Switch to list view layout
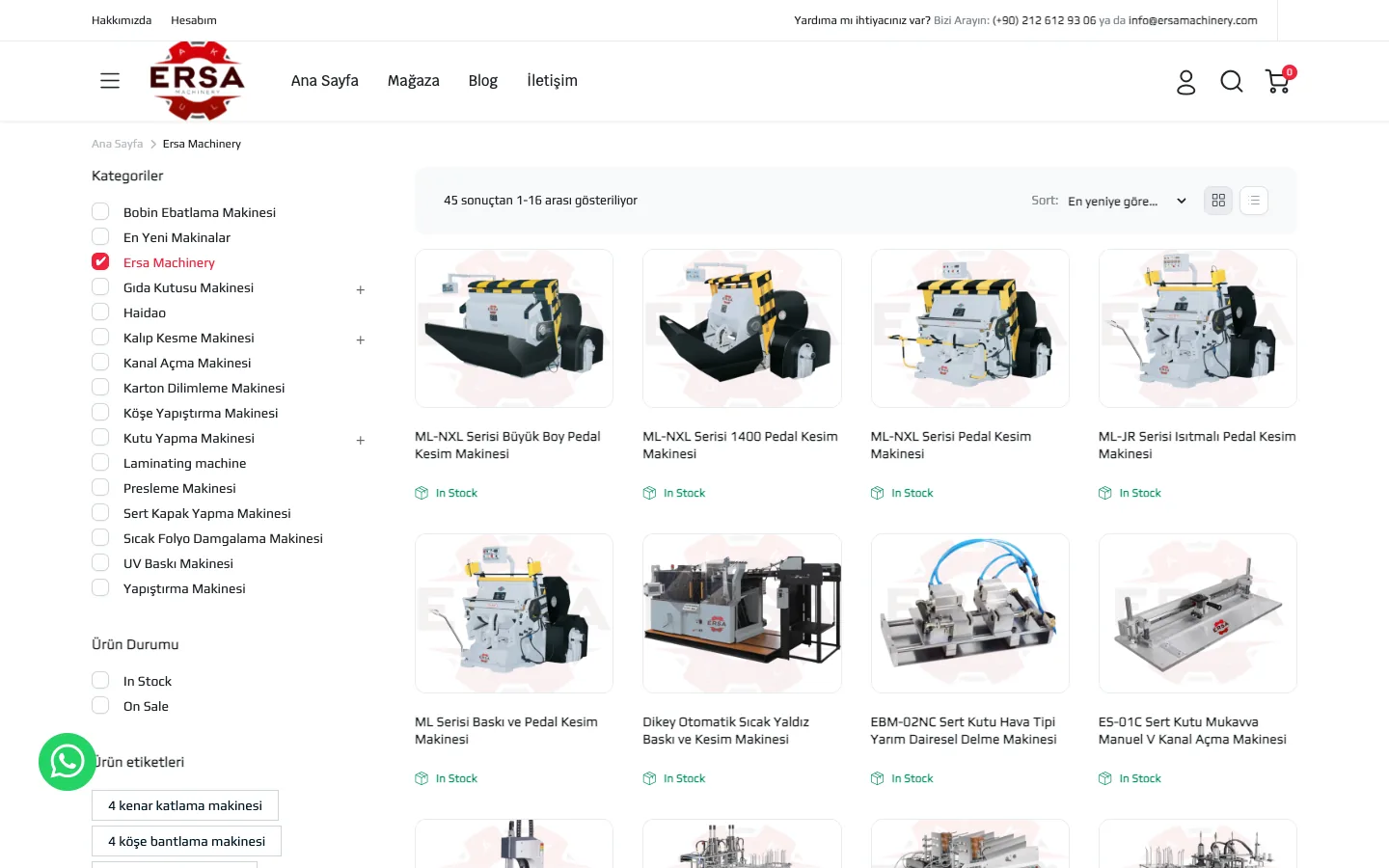The height and width of the screenshot is (868, 1389). click(1254, 201)
